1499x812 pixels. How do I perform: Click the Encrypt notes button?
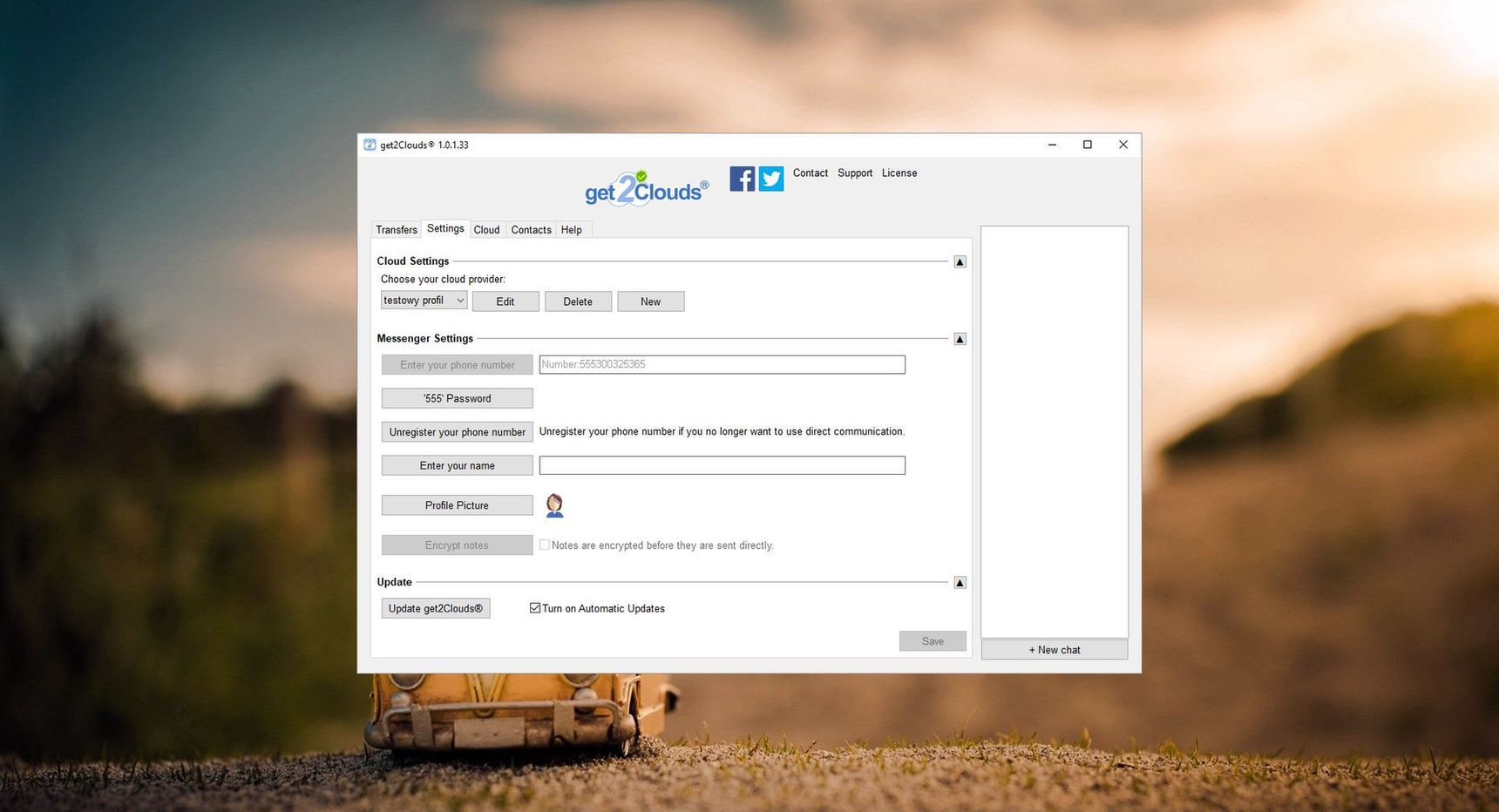458,545
